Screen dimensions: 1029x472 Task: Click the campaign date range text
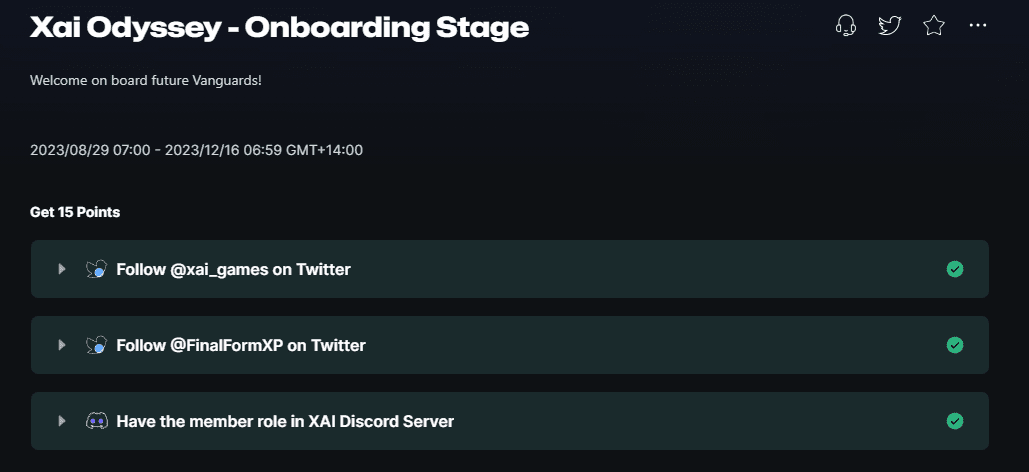pyautogui.click(x=196, y=150)
